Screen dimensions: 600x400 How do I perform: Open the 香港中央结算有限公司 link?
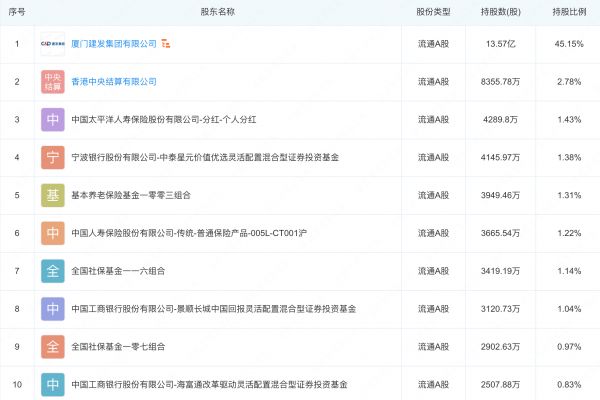(x=114, y=82)
